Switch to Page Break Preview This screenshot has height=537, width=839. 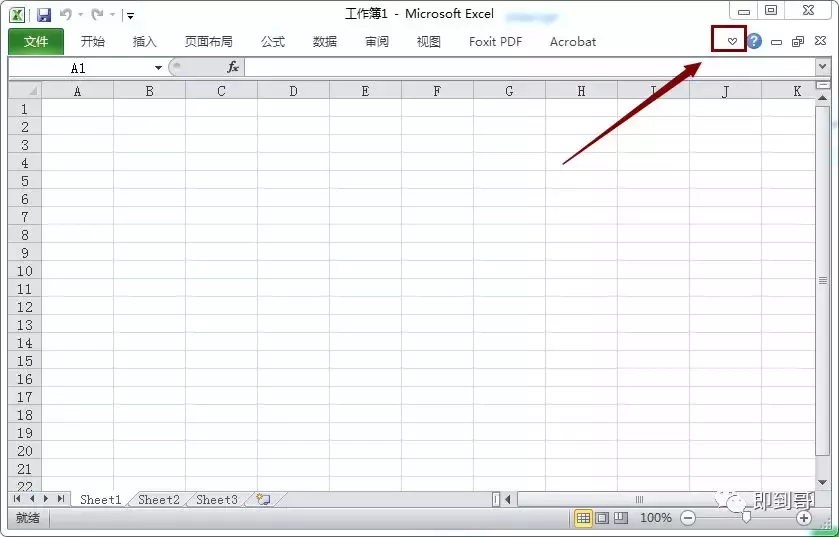pyautogui.click(x=621, y=518)
